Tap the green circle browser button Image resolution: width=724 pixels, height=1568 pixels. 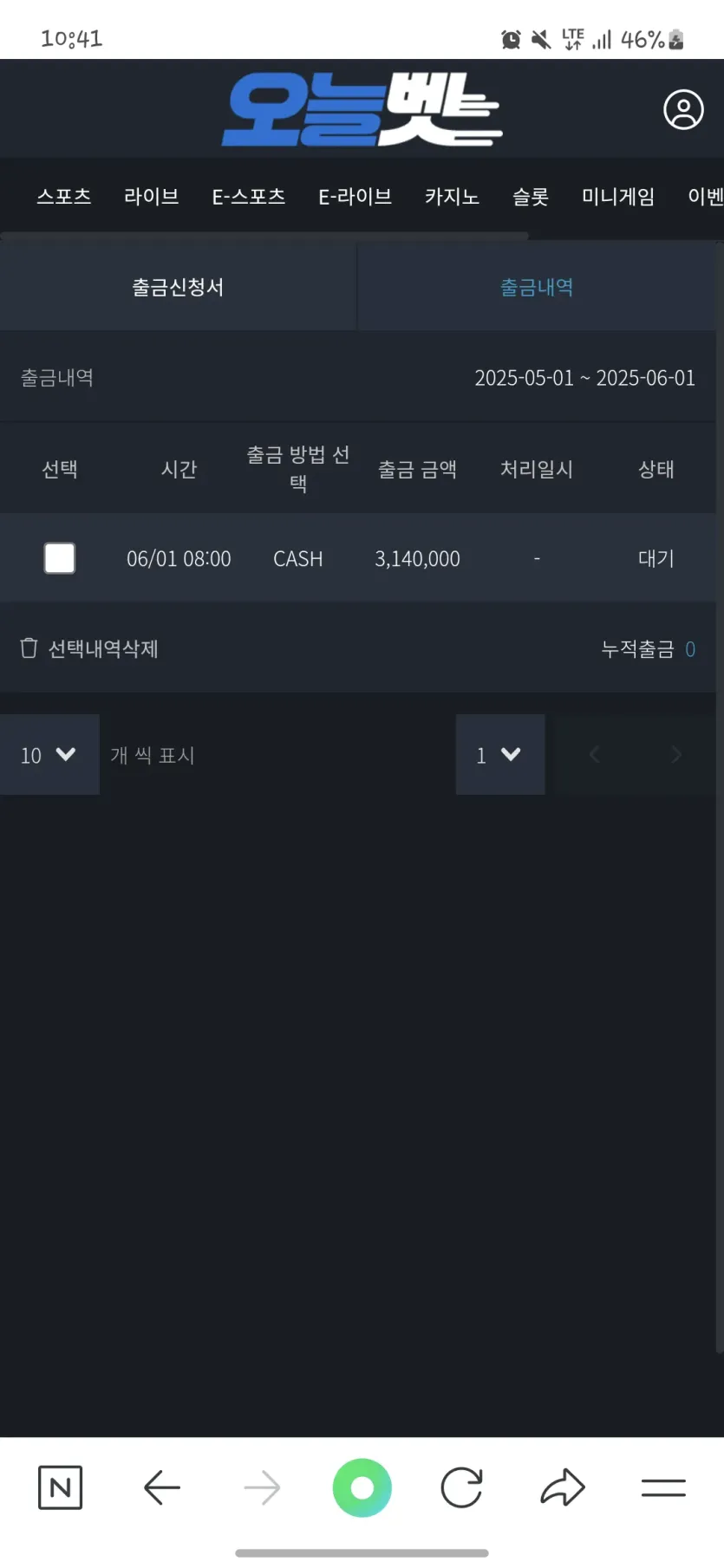[x=362, y=1487]
